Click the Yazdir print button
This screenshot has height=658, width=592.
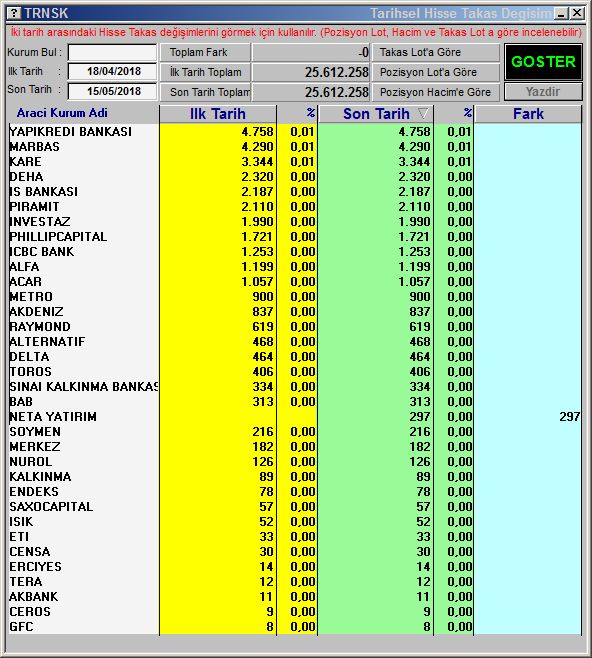tap(543, 91)
